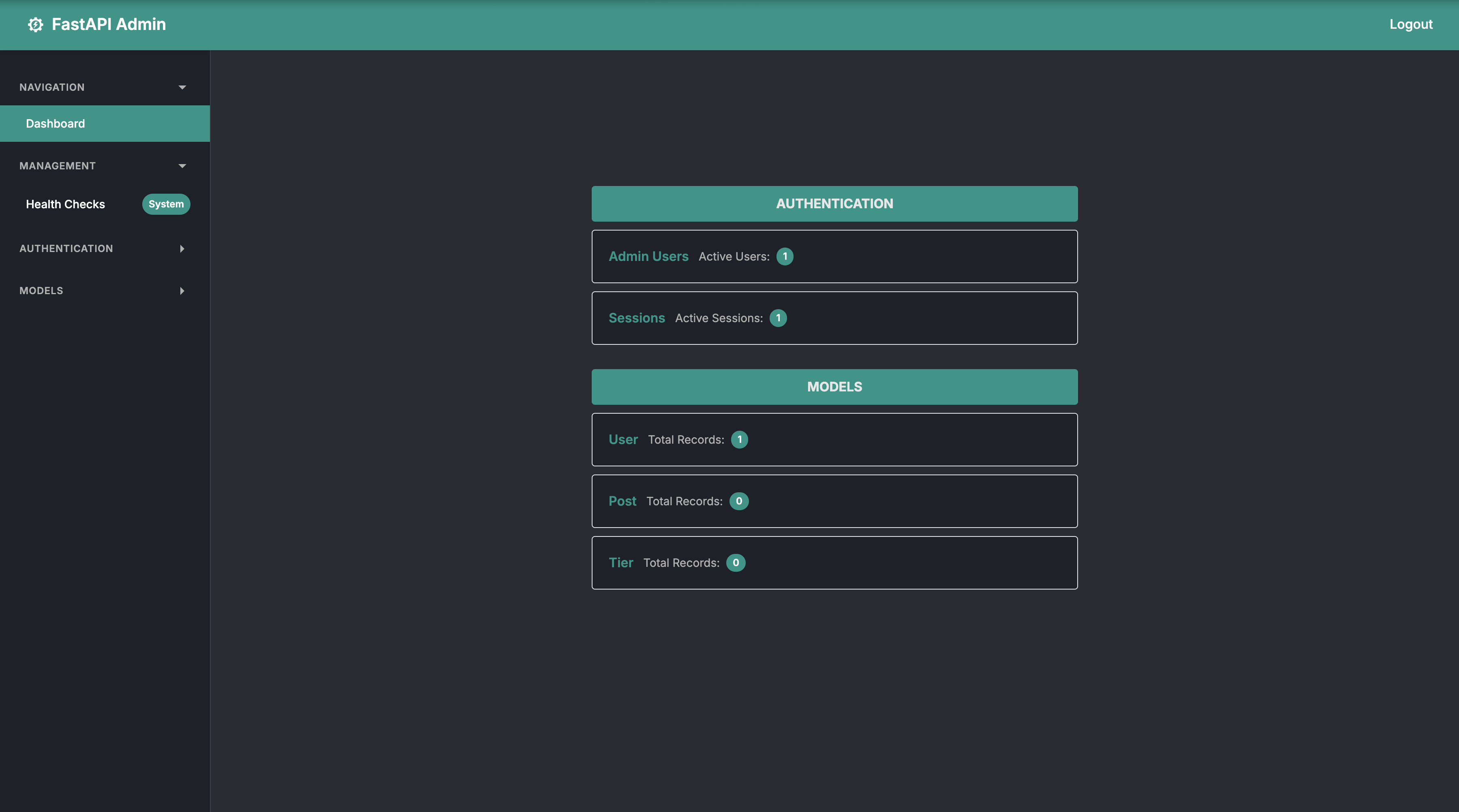Click the 'Active Users:' label
Viewport: 1459px width, 812px height.
click(734, 256)
